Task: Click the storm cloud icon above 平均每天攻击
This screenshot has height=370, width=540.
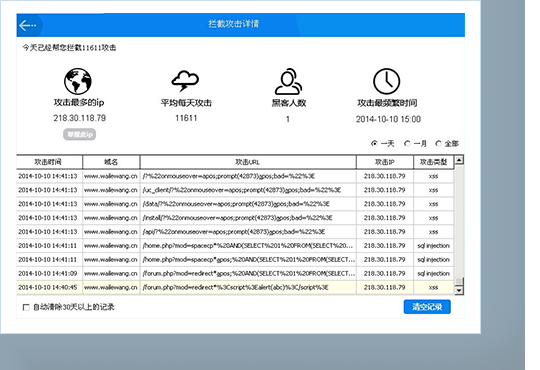Action: (185, 81)
